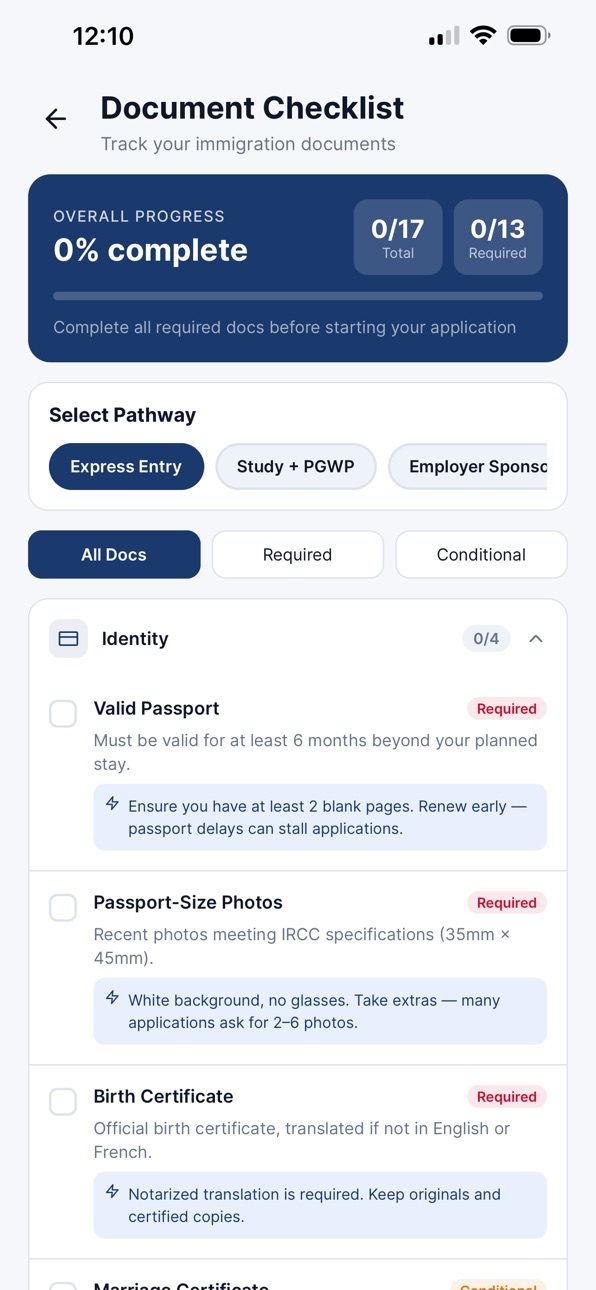Image resolution: width=596 pixels, height=1290 pixels.
Task: Open the All Docs tab
Action: pos(114,555)
